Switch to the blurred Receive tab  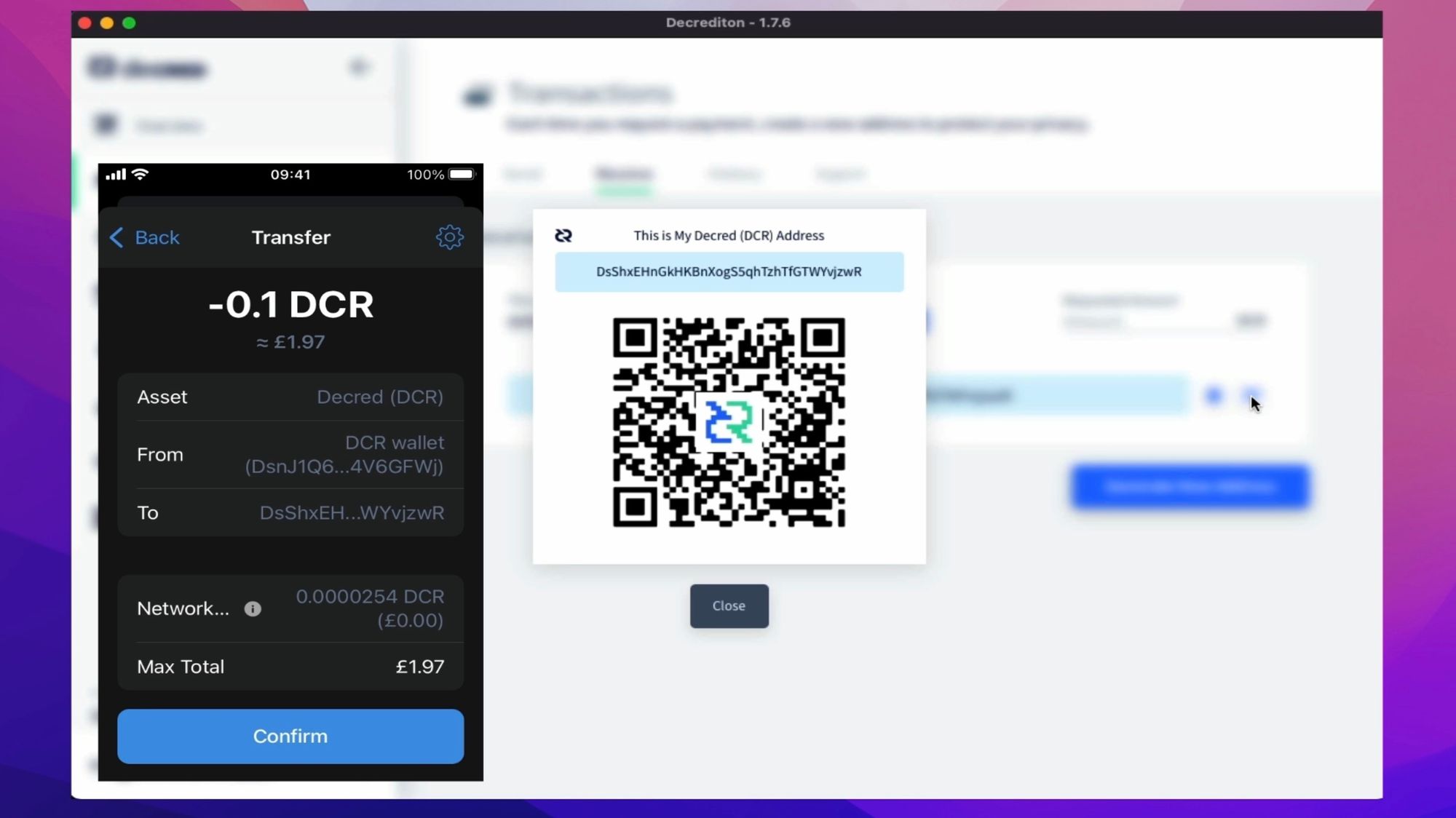click(624, 174)
